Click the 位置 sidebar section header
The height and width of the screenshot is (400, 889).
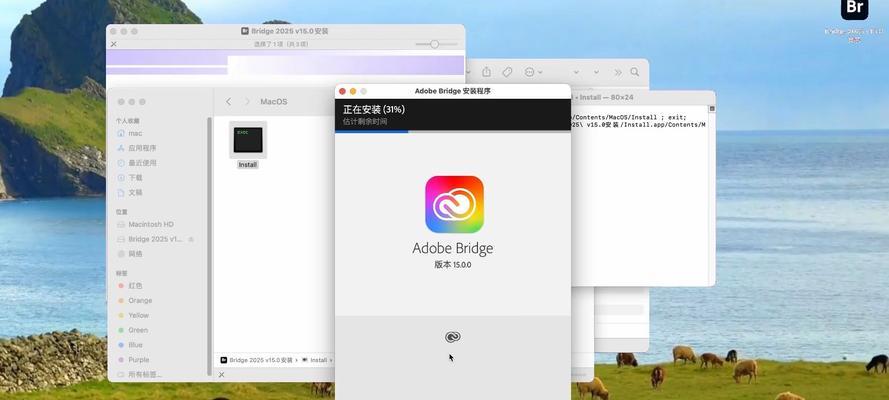[x=122, y=212]
